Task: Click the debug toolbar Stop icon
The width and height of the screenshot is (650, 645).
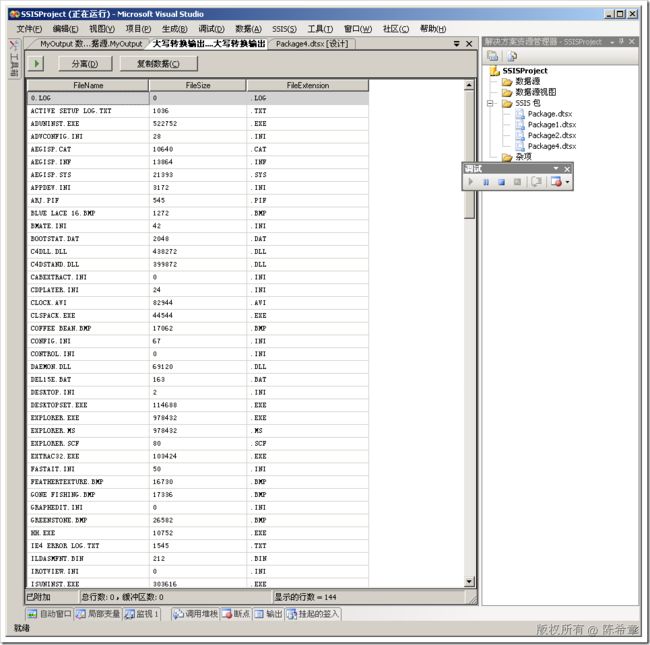Action: click(x=501, y=182)
